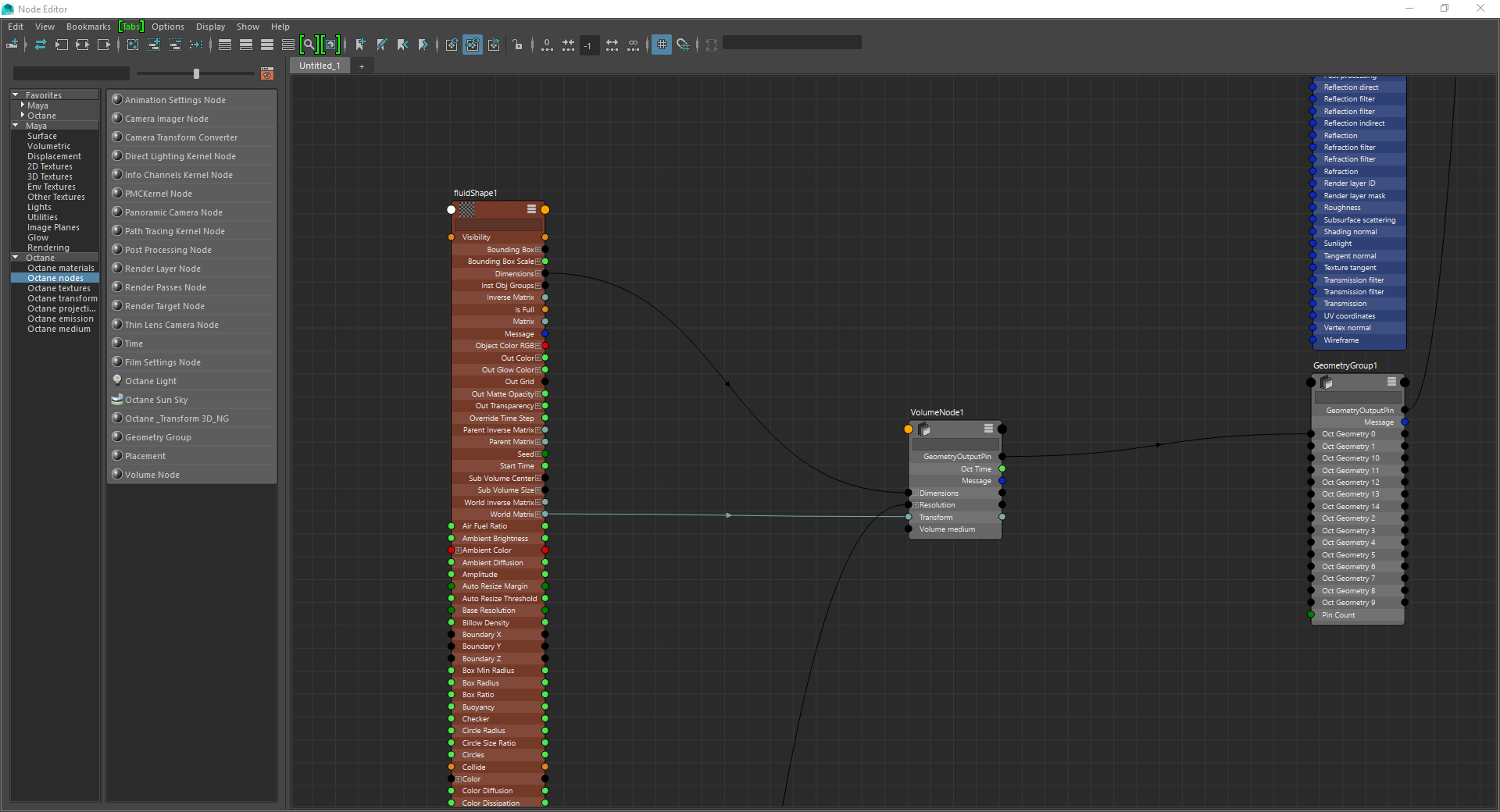
Task: Click the traversal depth -1 field
Action: click(x=589, y=45)
